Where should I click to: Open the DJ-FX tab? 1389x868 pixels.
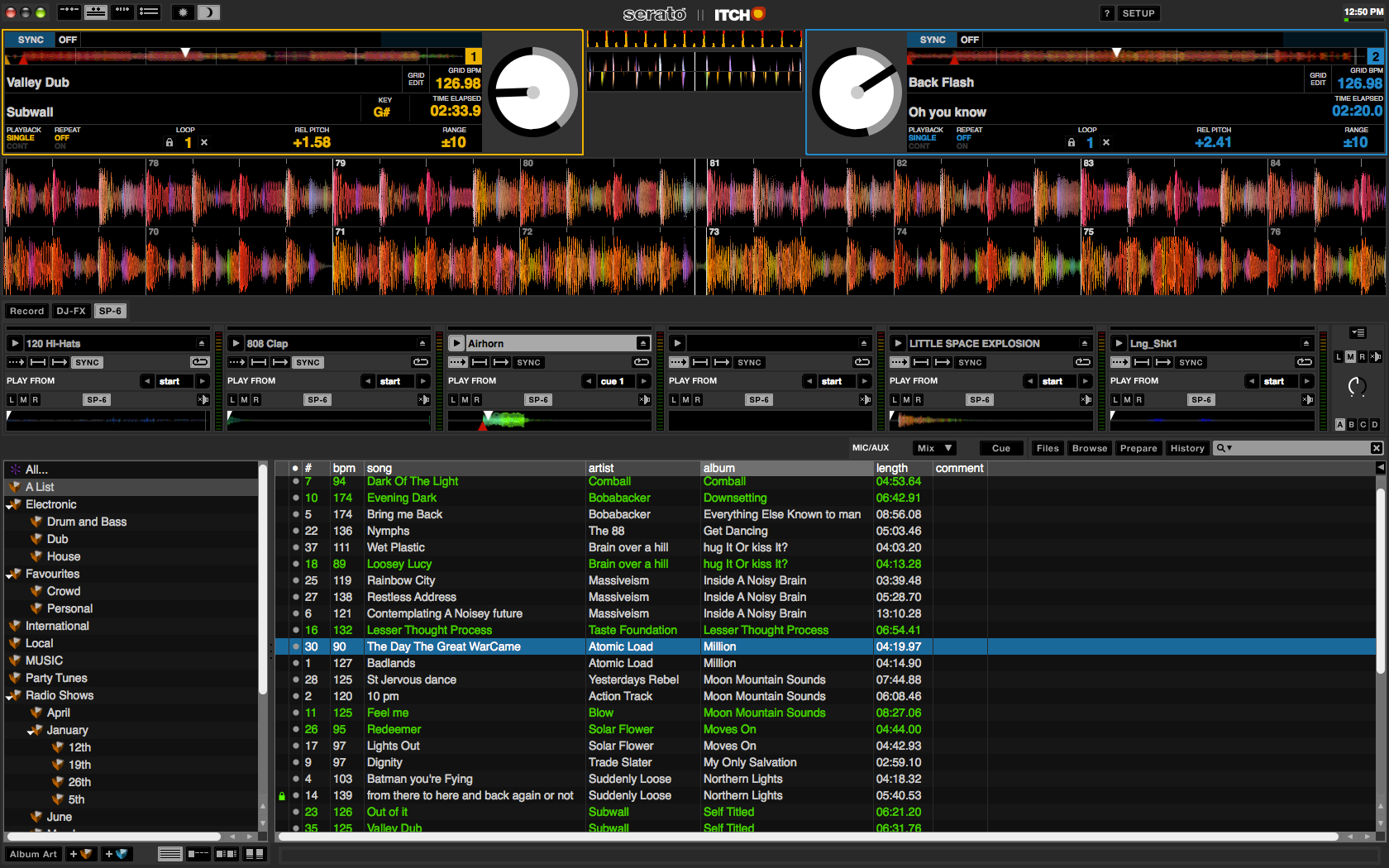71,311
